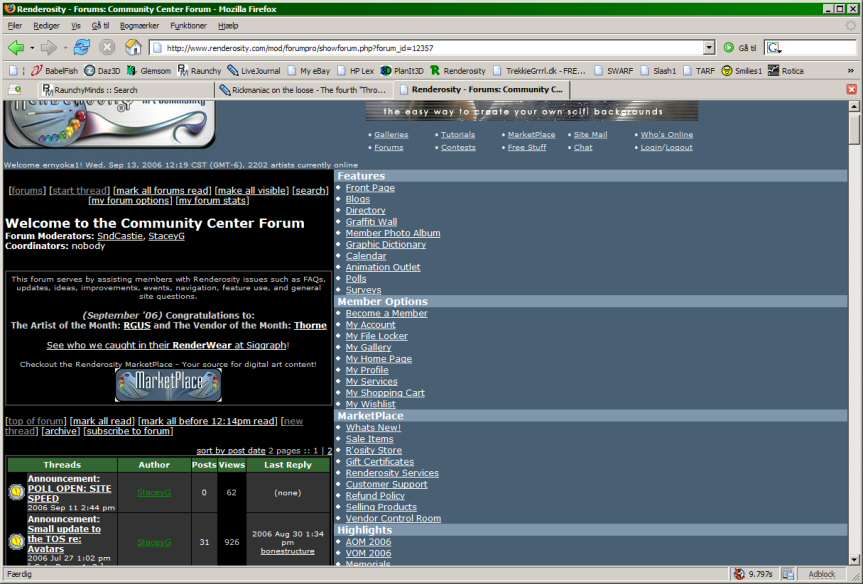Click the [subscribe to forum] link

128,430
